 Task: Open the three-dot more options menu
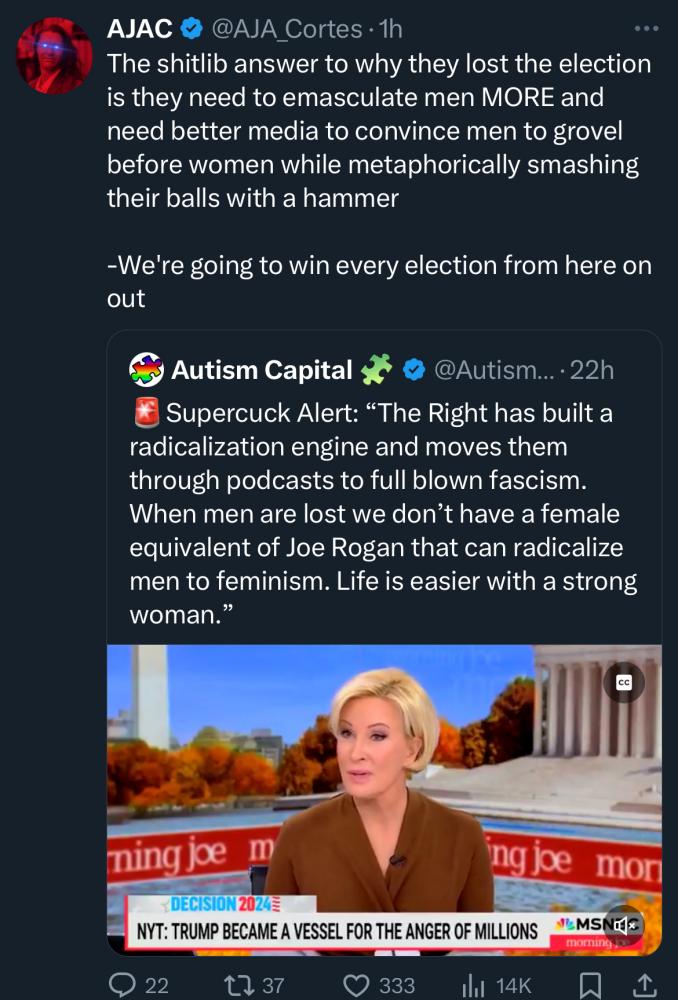pos(647,29)
